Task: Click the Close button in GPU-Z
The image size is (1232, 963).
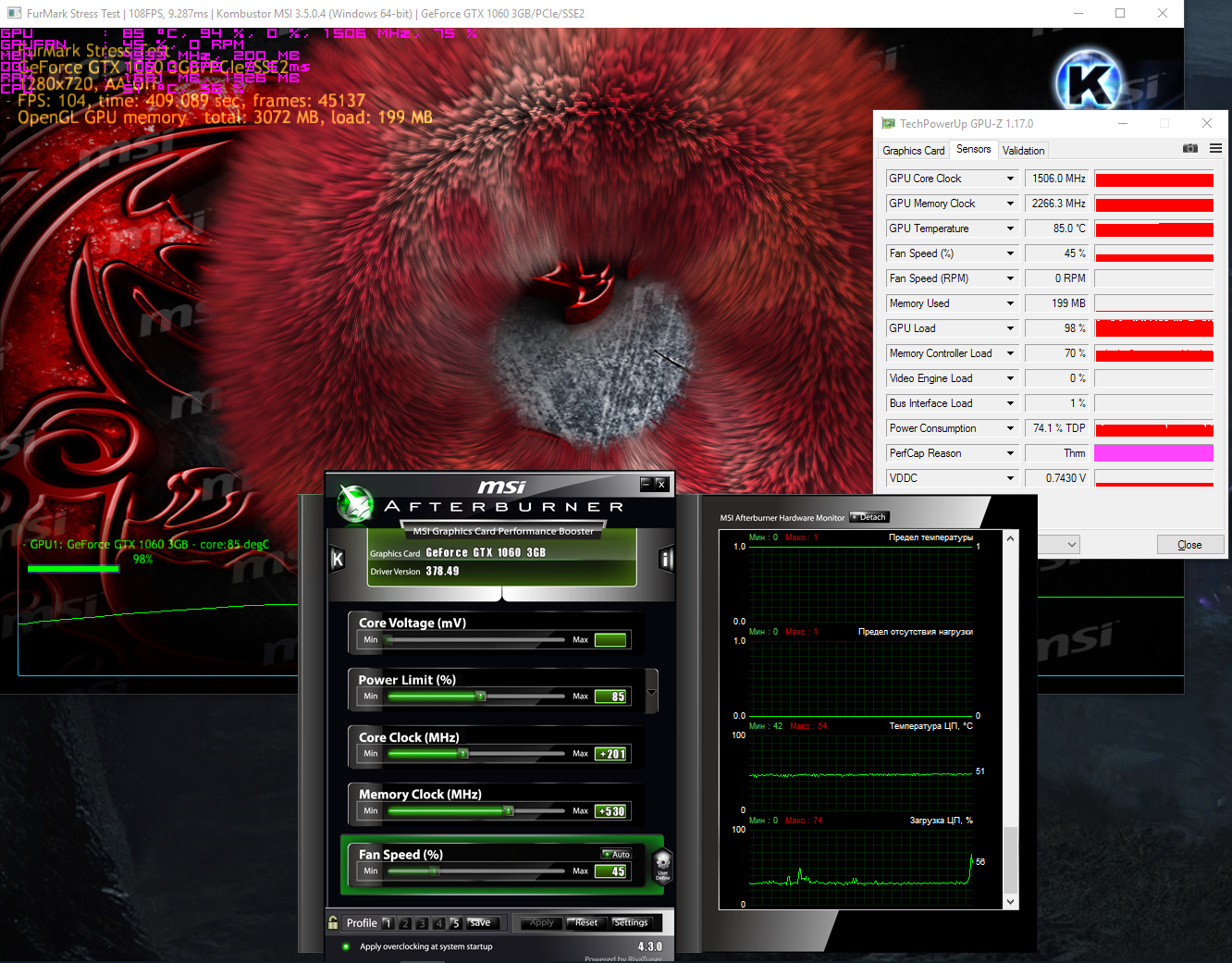Action: 1190,545
